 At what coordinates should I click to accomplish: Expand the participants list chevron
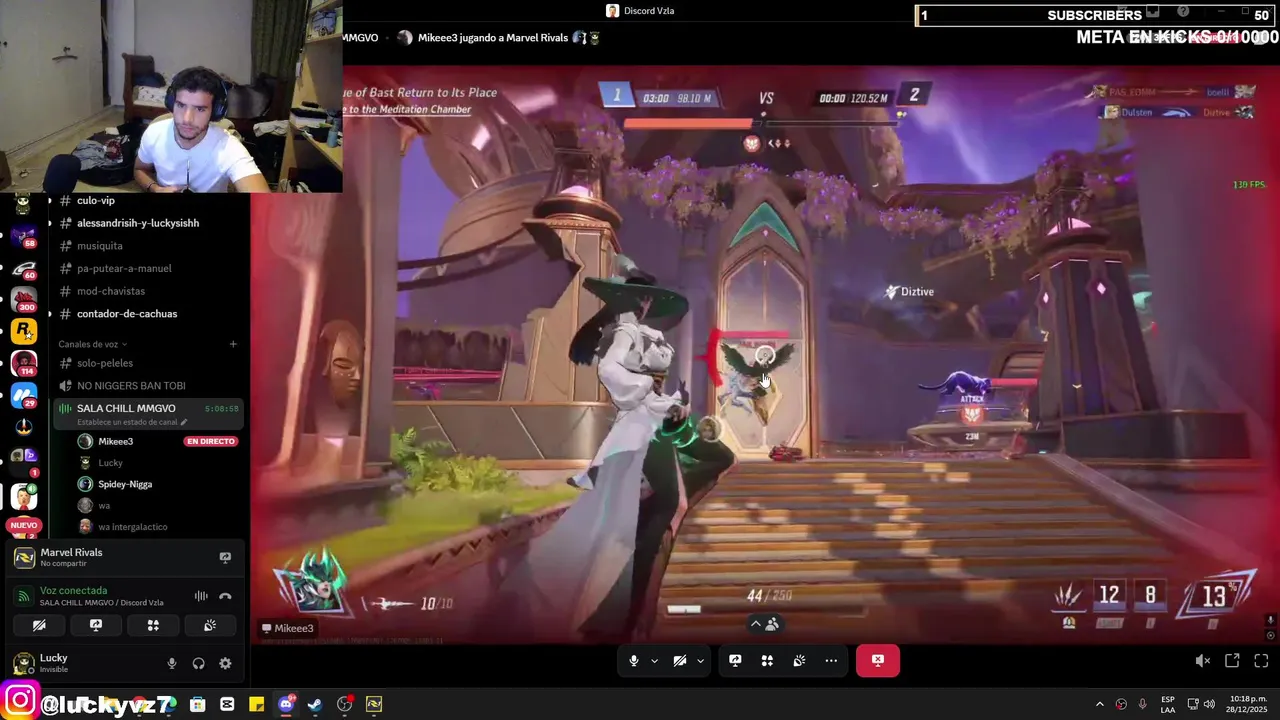755,624
